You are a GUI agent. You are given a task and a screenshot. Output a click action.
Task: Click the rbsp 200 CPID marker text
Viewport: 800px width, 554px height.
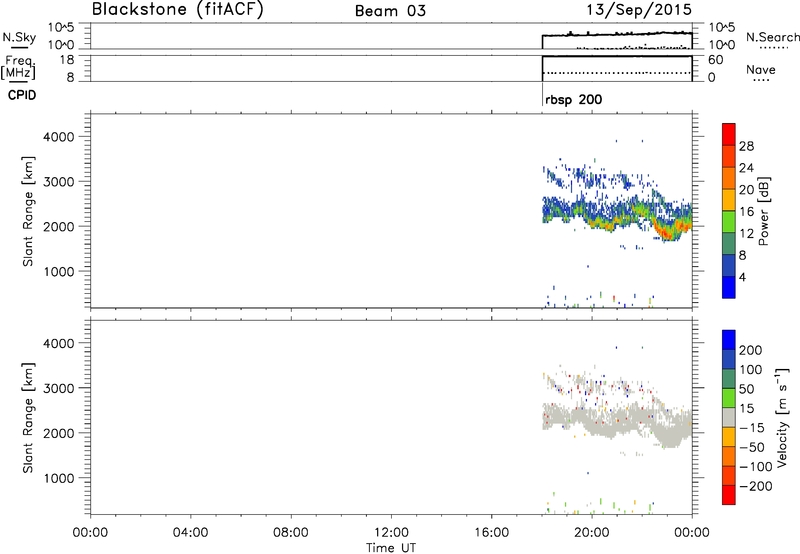coord(573,99)
